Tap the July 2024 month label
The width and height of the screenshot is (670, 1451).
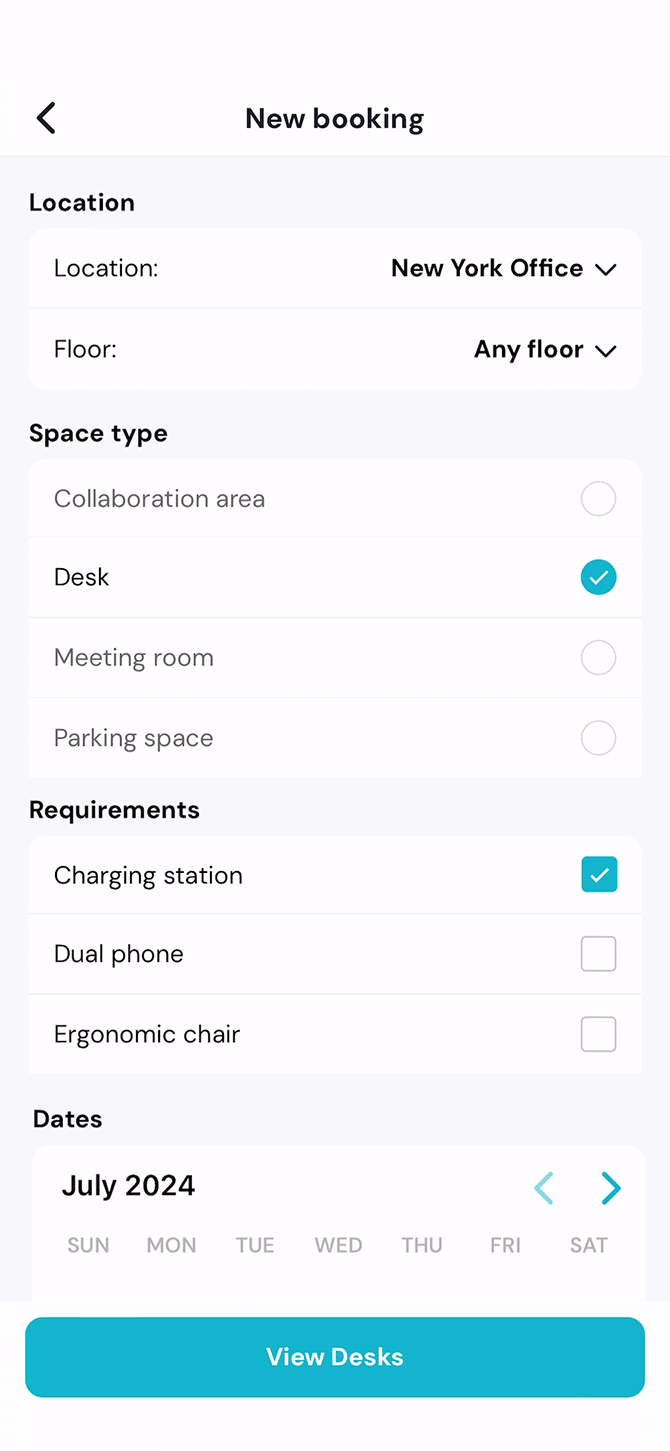tap(128, 1186)
